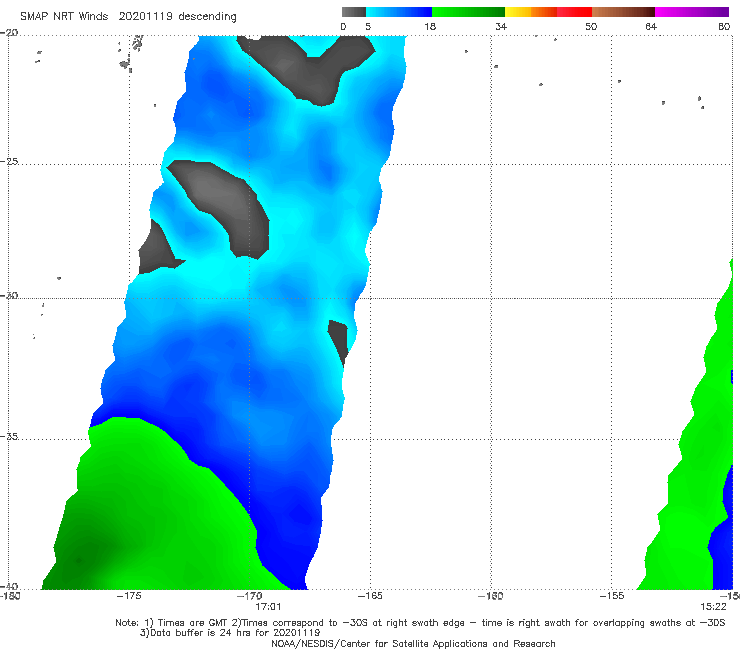
Task: Pick the gray segment of the wind color bar
Action: 354,12
